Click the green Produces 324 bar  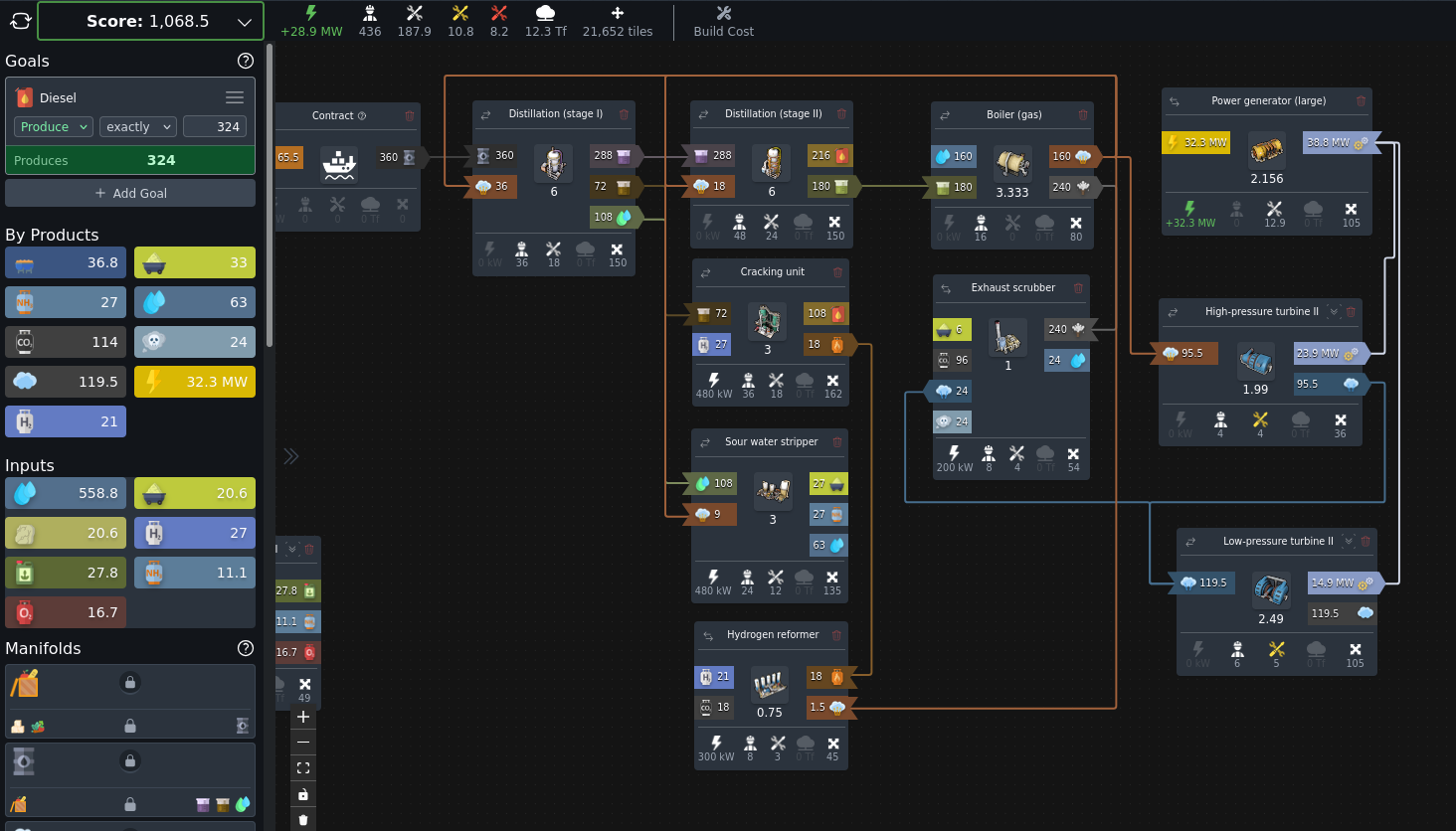[x=130, y=160]
